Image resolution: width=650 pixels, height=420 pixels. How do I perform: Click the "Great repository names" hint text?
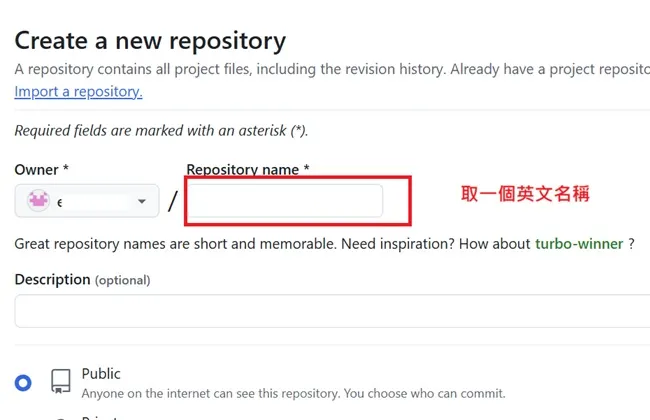pos(270,244)
